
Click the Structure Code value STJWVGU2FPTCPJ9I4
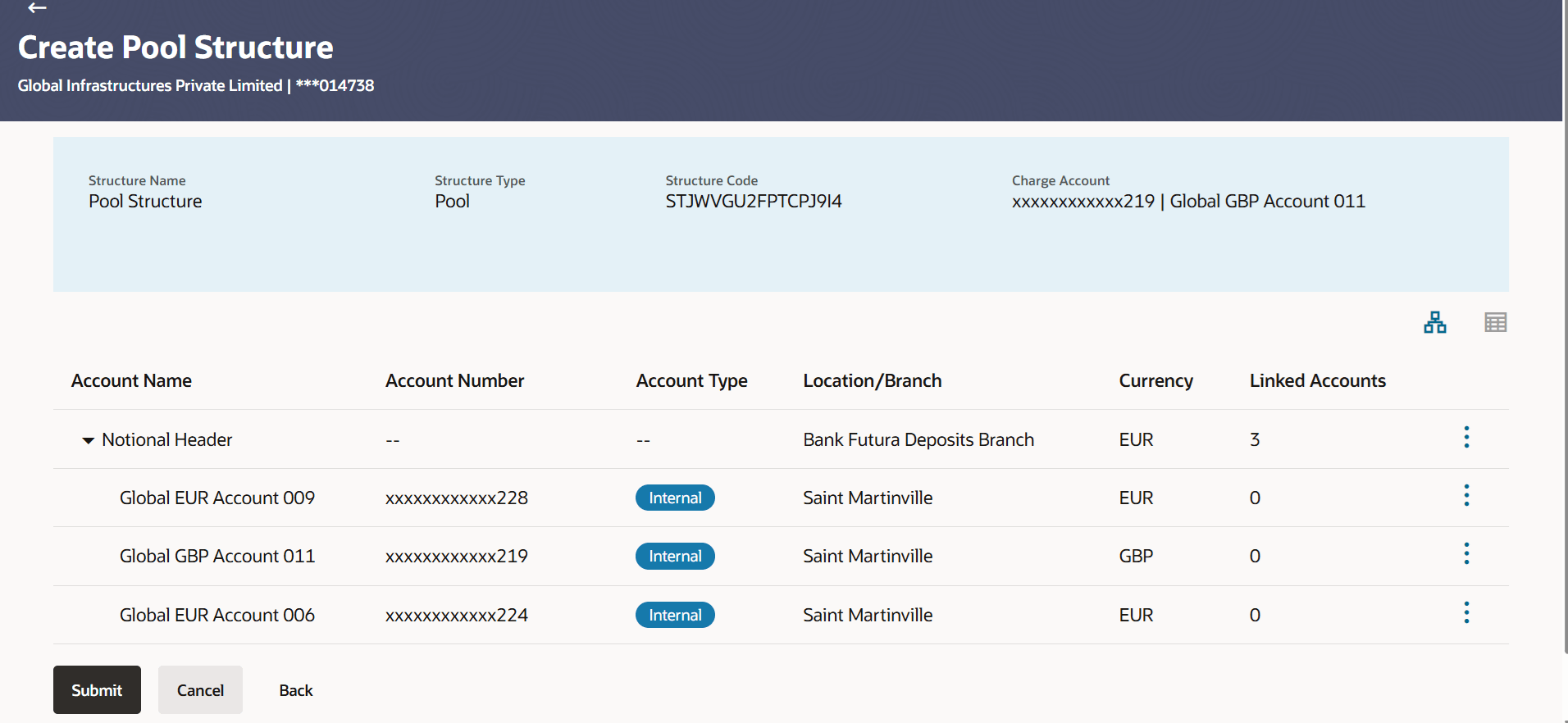click(753, 202)
